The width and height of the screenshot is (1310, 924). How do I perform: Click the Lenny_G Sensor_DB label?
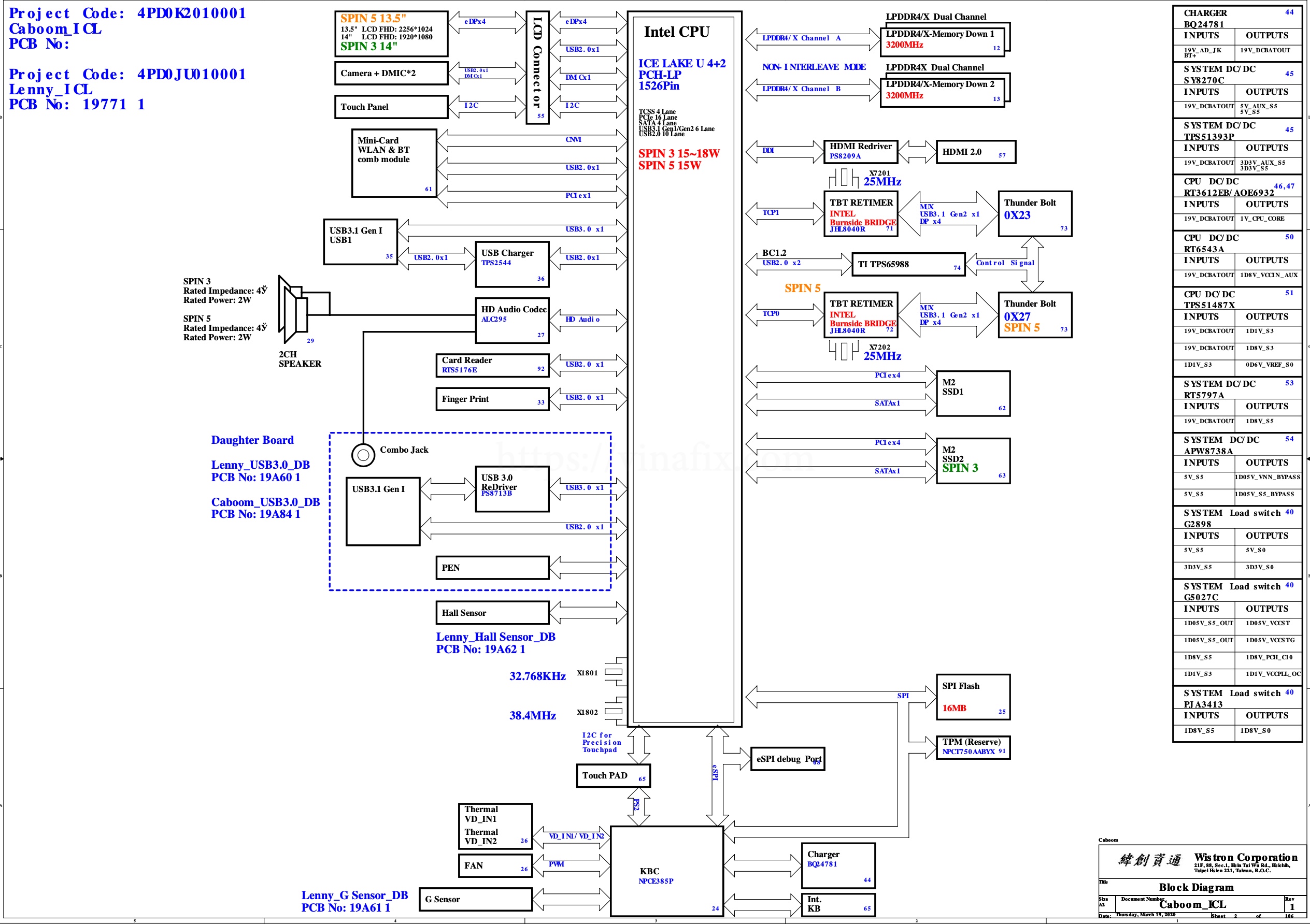pos(354,895)
